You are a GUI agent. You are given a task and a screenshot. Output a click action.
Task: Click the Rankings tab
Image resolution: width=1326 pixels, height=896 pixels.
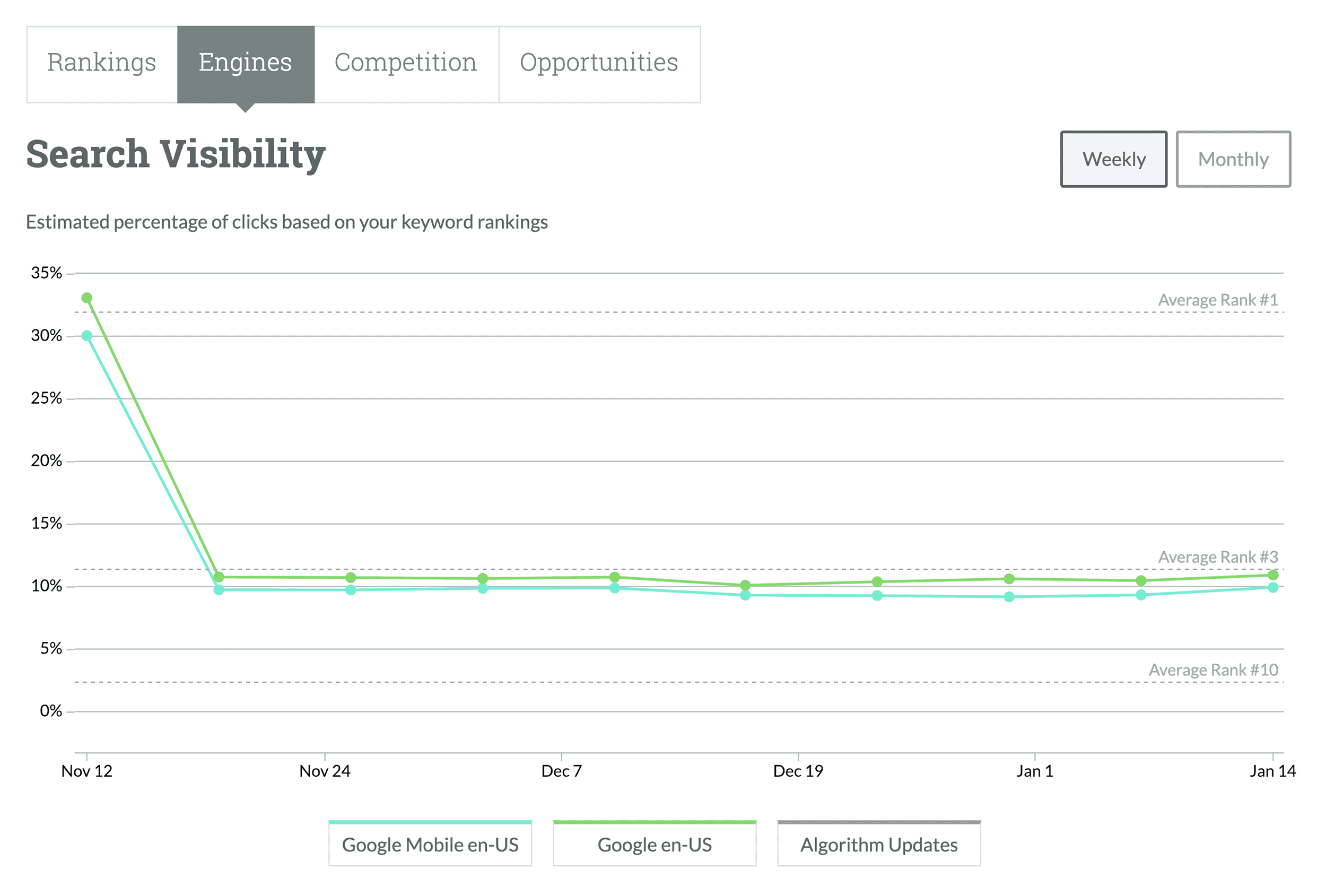pyautogui.click(x=100, y=62)
